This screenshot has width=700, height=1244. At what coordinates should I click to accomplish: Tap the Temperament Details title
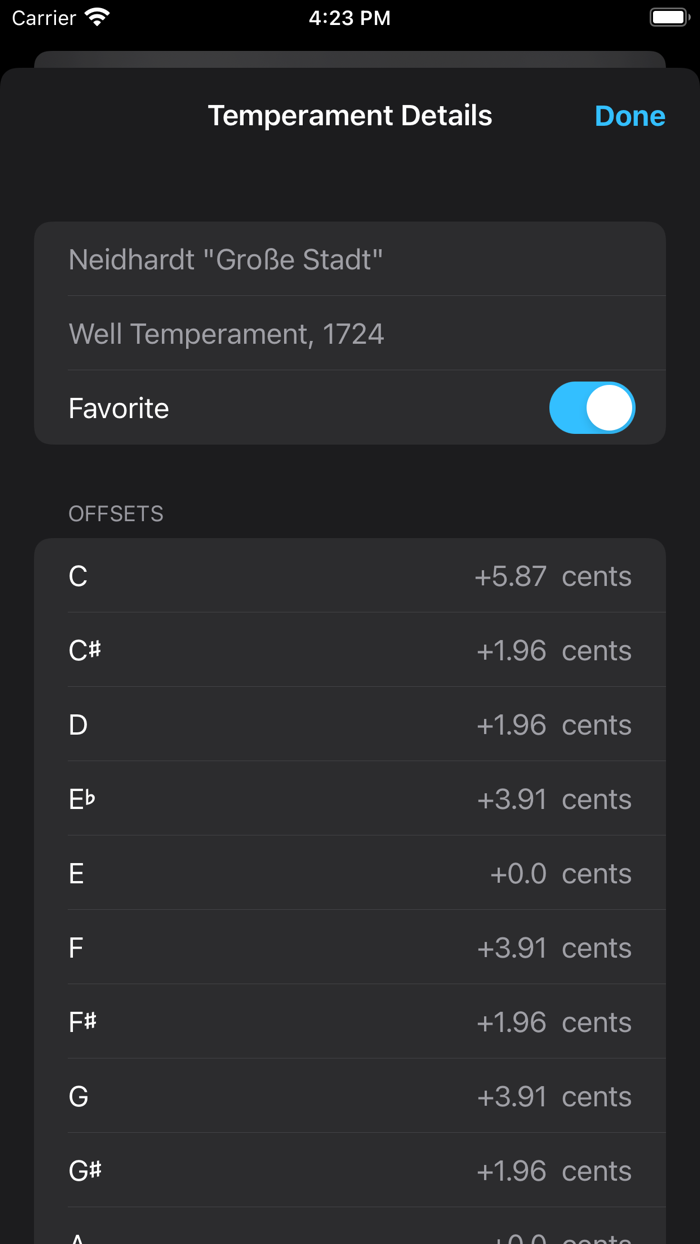(350, 115)
